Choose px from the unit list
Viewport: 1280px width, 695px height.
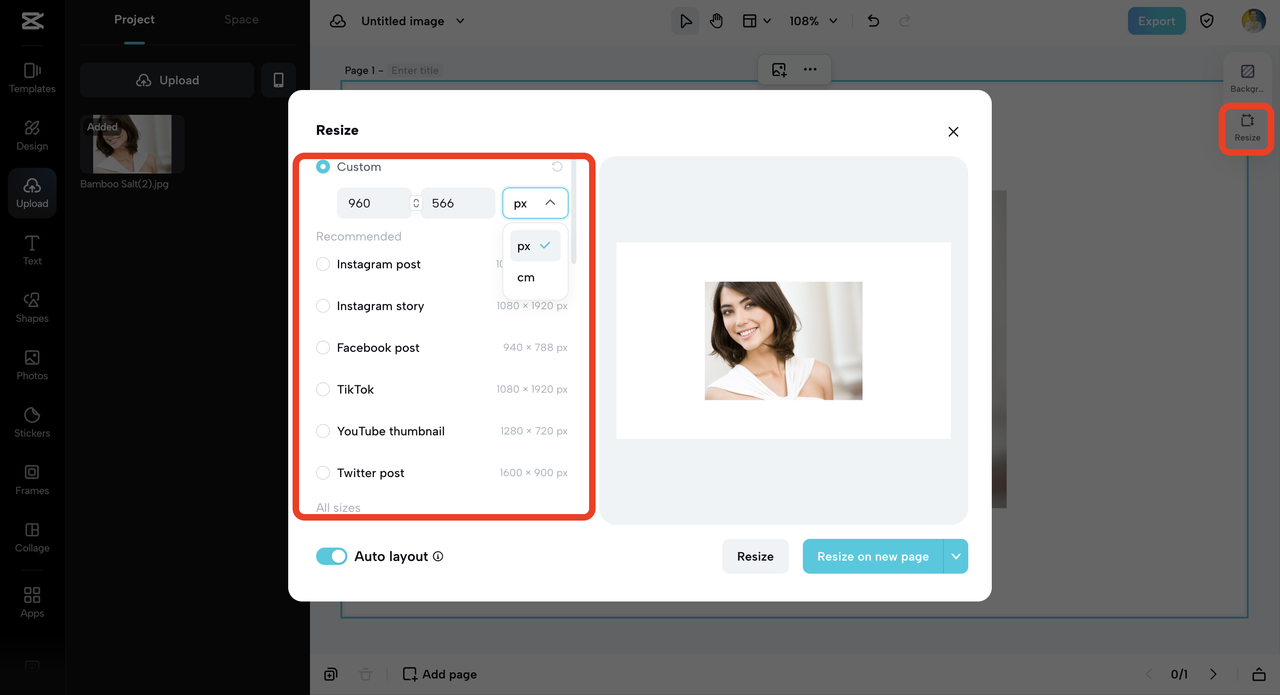(535, 246)
